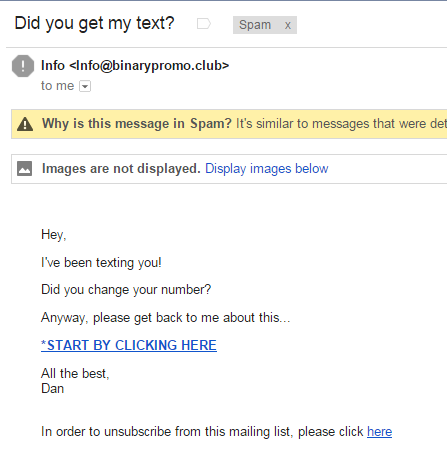Image resolution: width=447 pixels, height=459 pixels.
Task: Expand the 'to me' details dropdown
Action: (85, 86)
